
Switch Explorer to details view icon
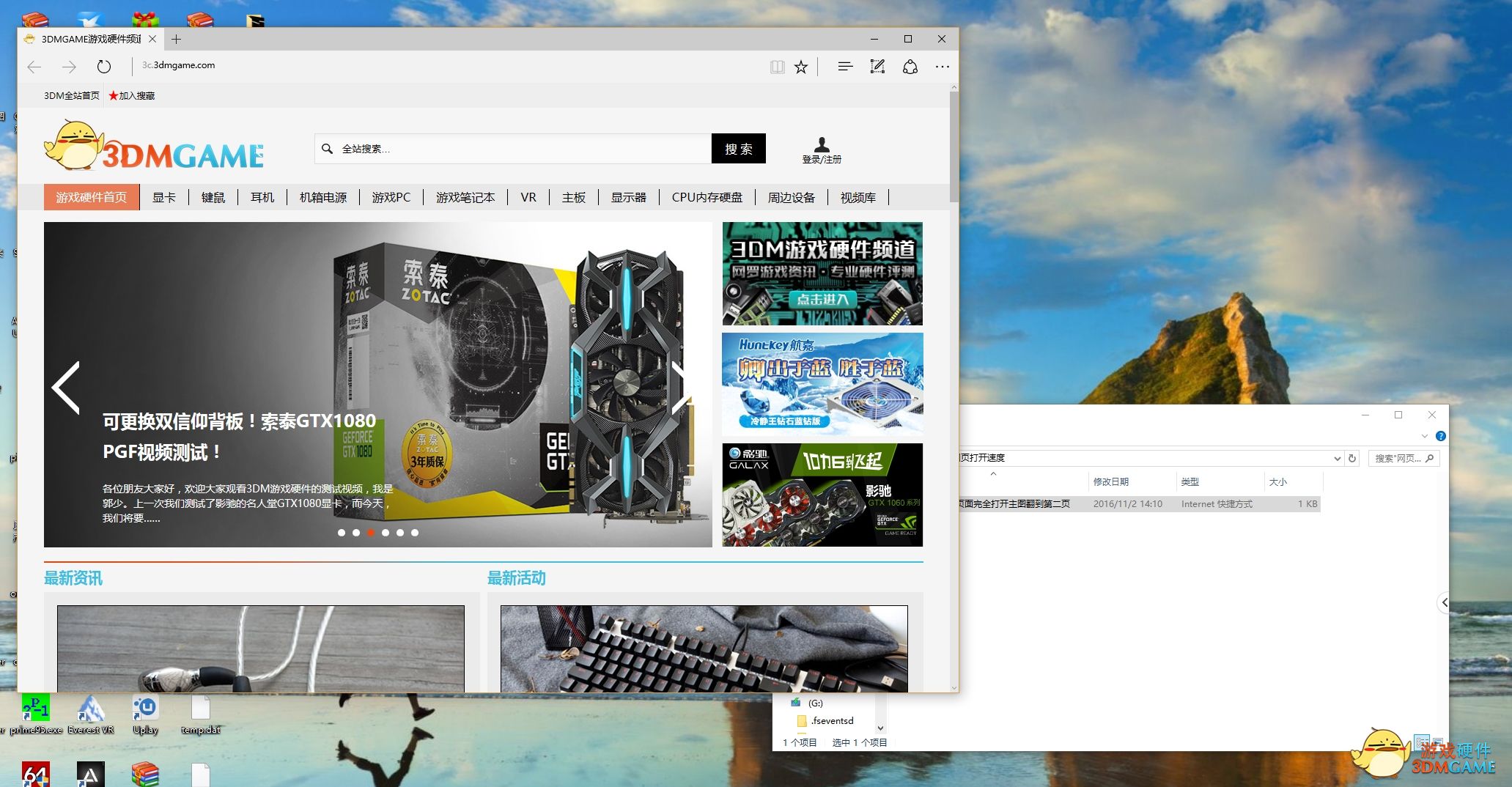[1421, 741]
